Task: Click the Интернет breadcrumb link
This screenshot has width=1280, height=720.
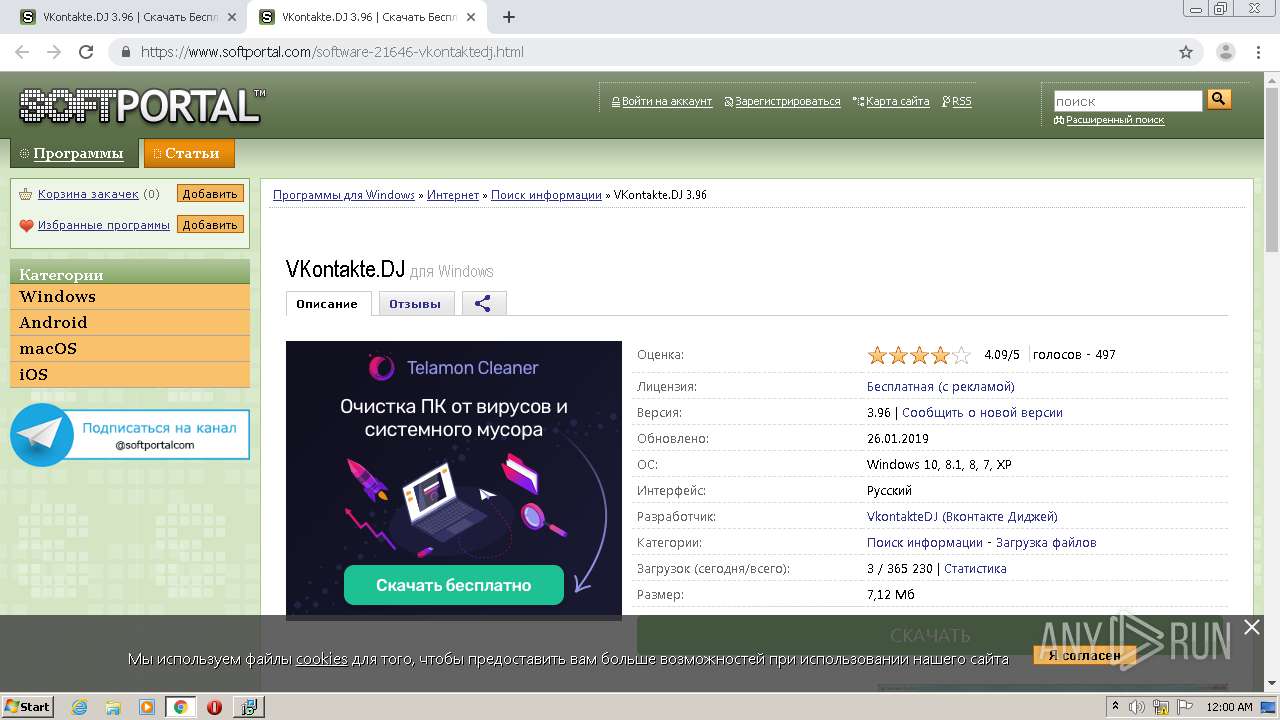Action: (x=453, y=195)
